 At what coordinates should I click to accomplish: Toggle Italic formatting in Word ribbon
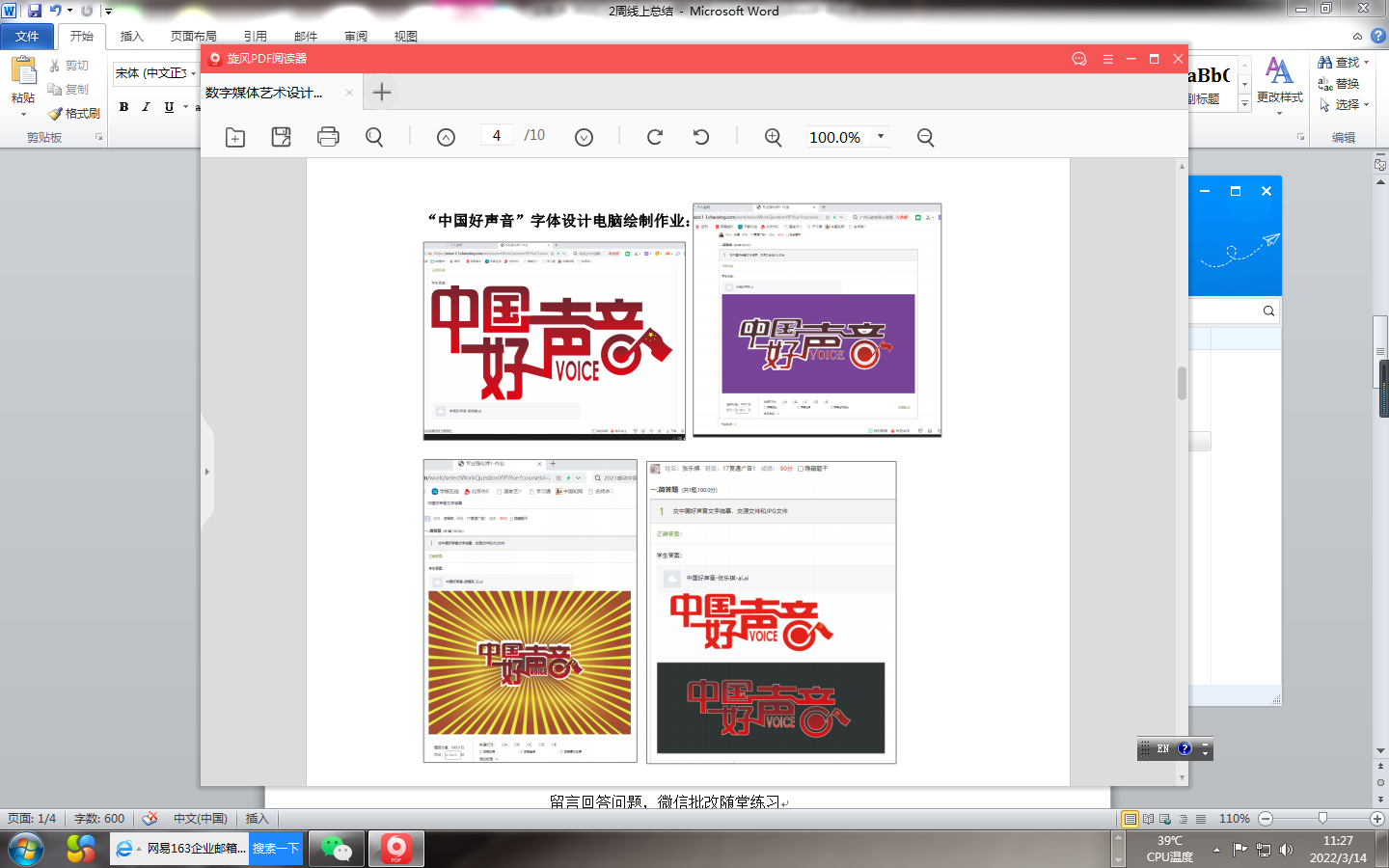(x=146, y=107)
